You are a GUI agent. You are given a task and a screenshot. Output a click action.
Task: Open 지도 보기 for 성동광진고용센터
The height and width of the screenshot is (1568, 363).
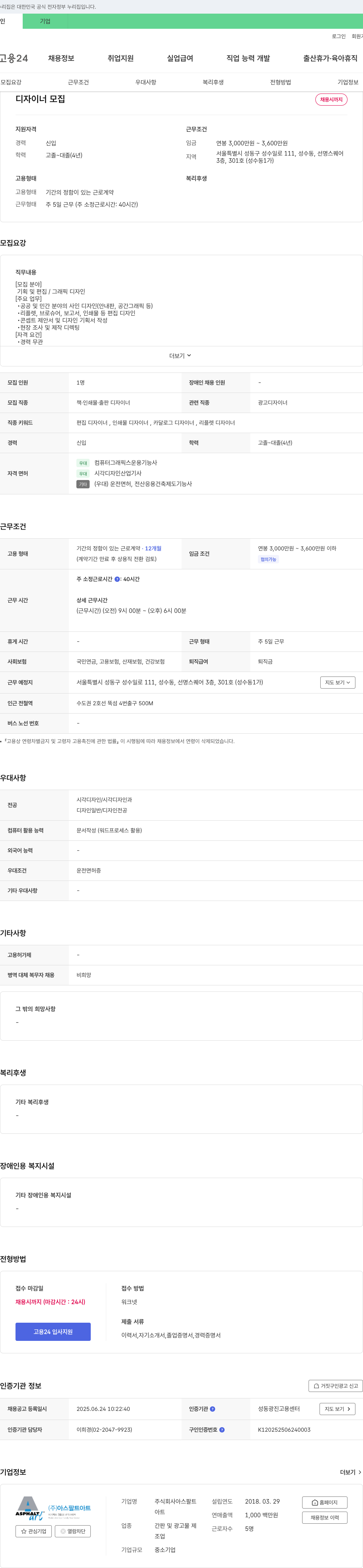tap(337, 1409)
